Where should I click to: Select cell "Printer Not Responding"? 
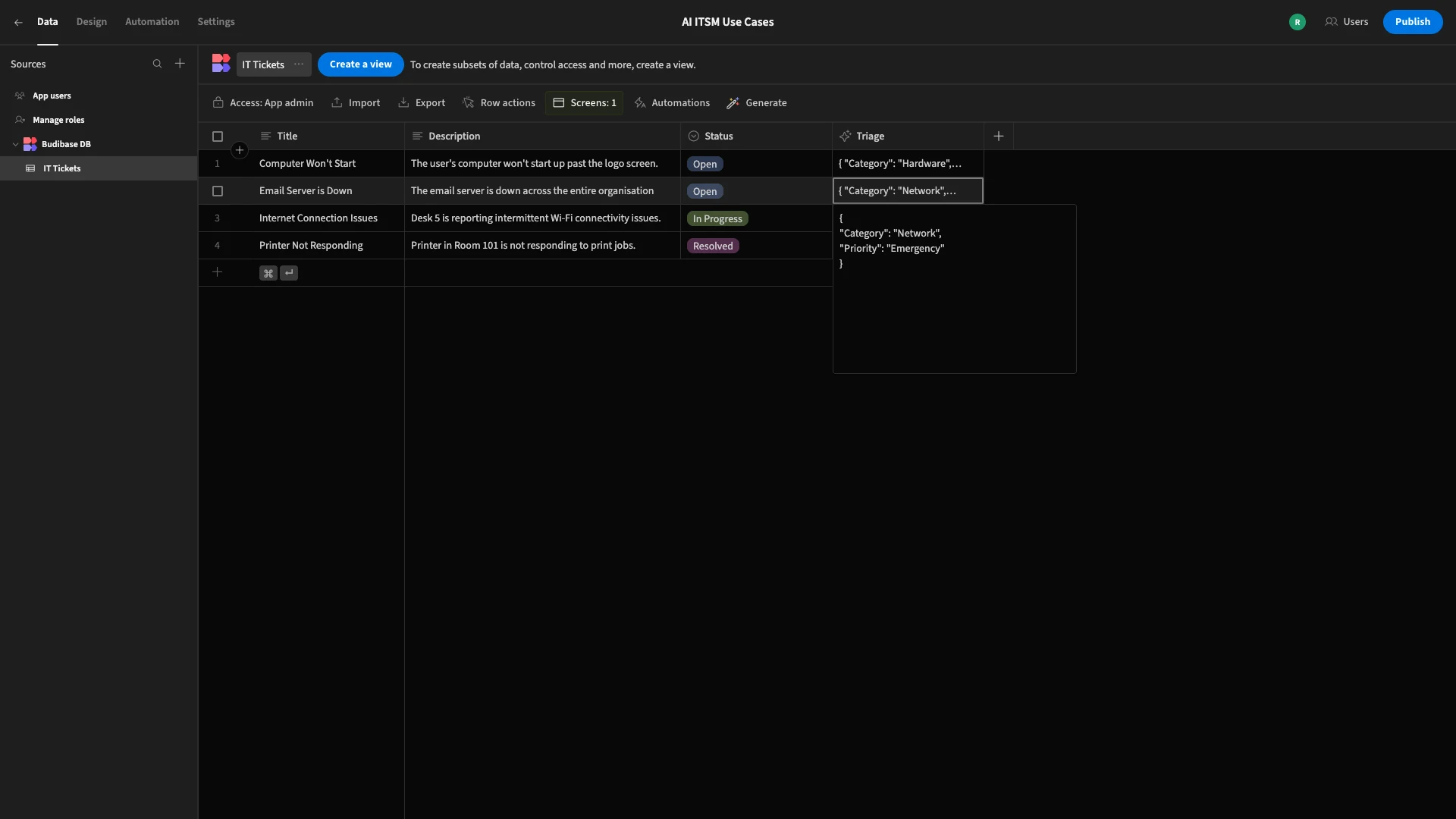328,246
